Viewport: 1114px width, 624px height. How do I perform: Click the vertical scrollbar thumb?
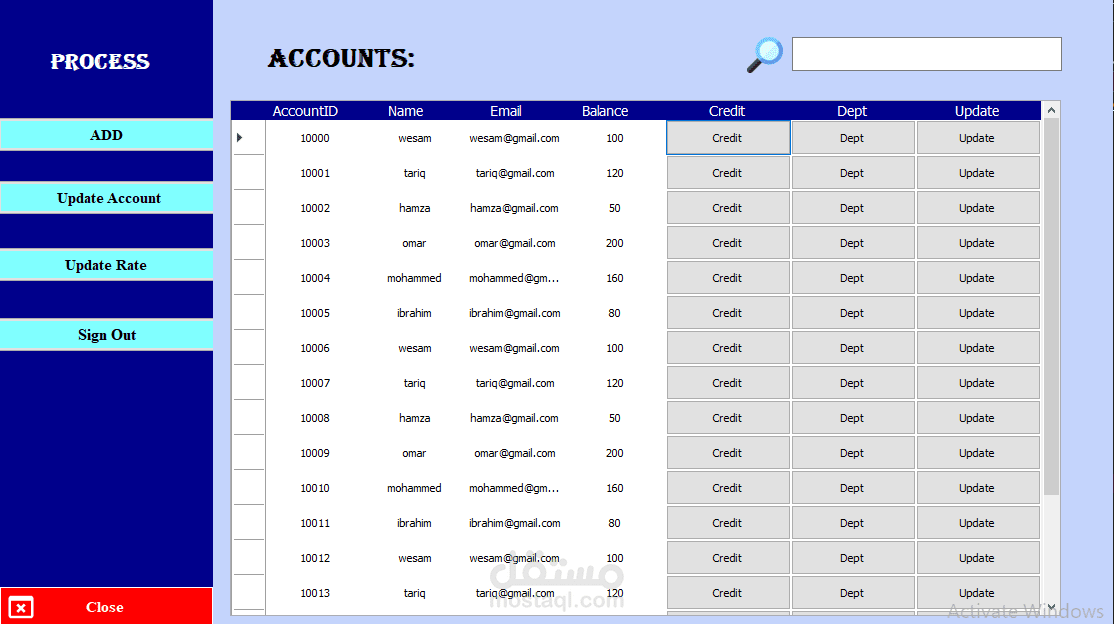click(1051, 307)
